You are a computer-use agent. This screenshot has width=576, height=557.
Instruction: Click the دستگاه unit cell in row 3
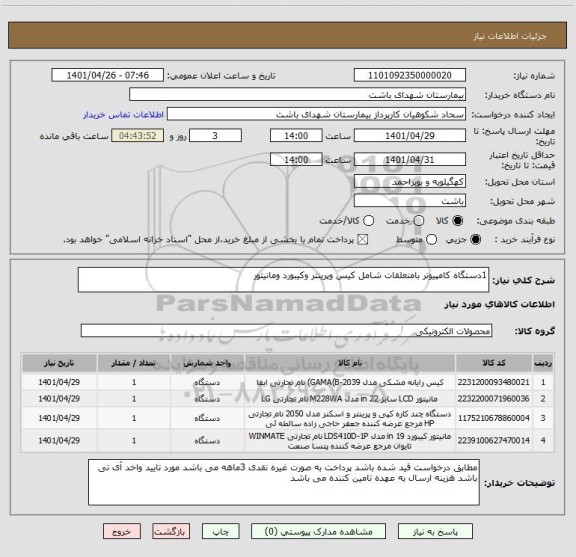click(x=207, y=418)
